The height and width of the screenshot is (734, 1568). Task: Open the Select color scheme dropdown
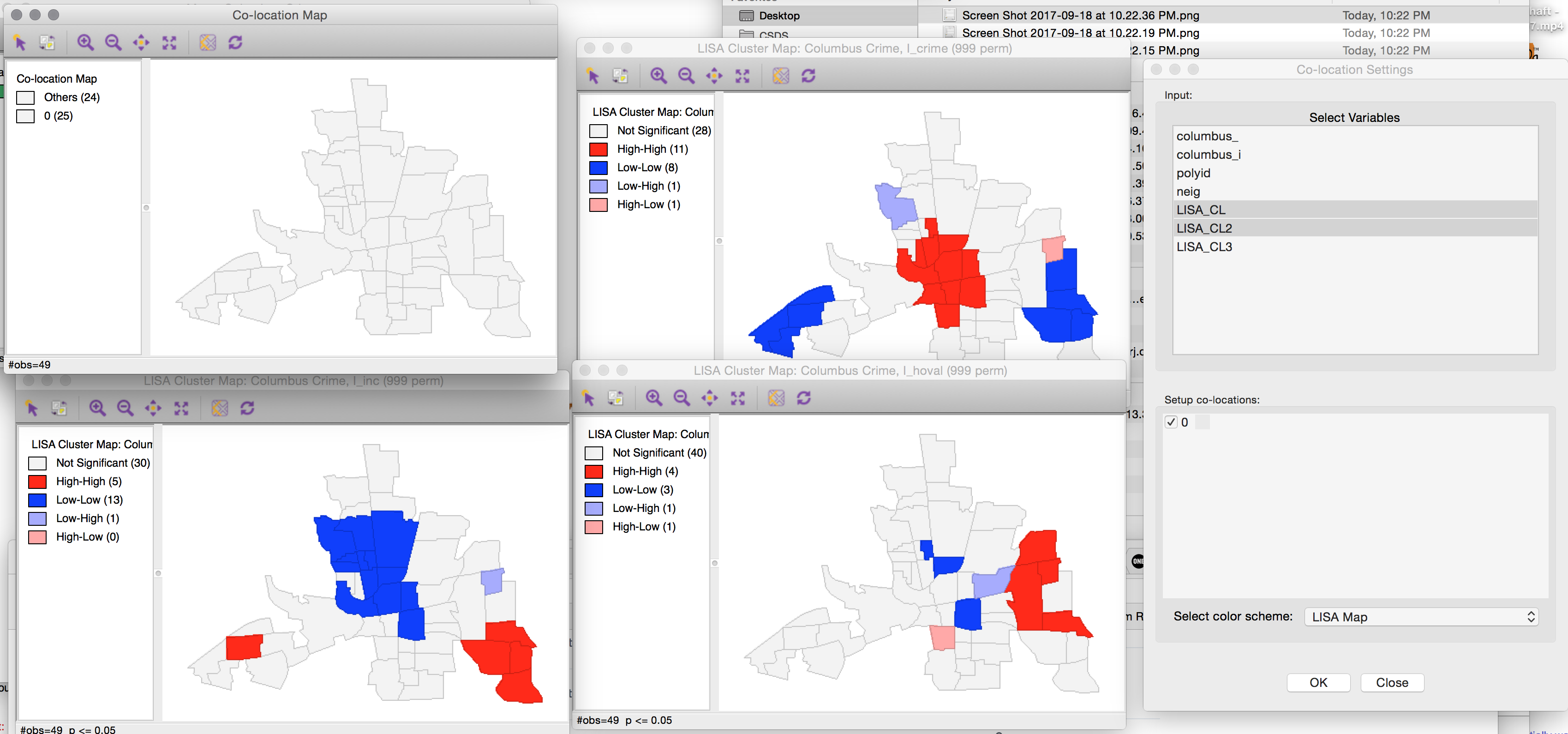[x=1421, y=616]
